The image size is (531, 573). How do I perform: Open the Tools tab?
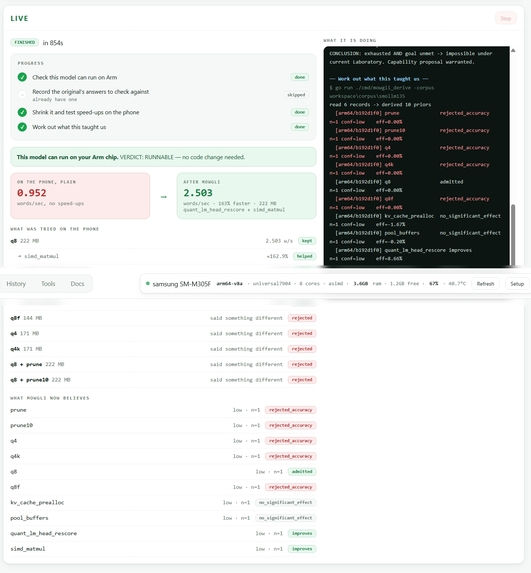point(48,284)
